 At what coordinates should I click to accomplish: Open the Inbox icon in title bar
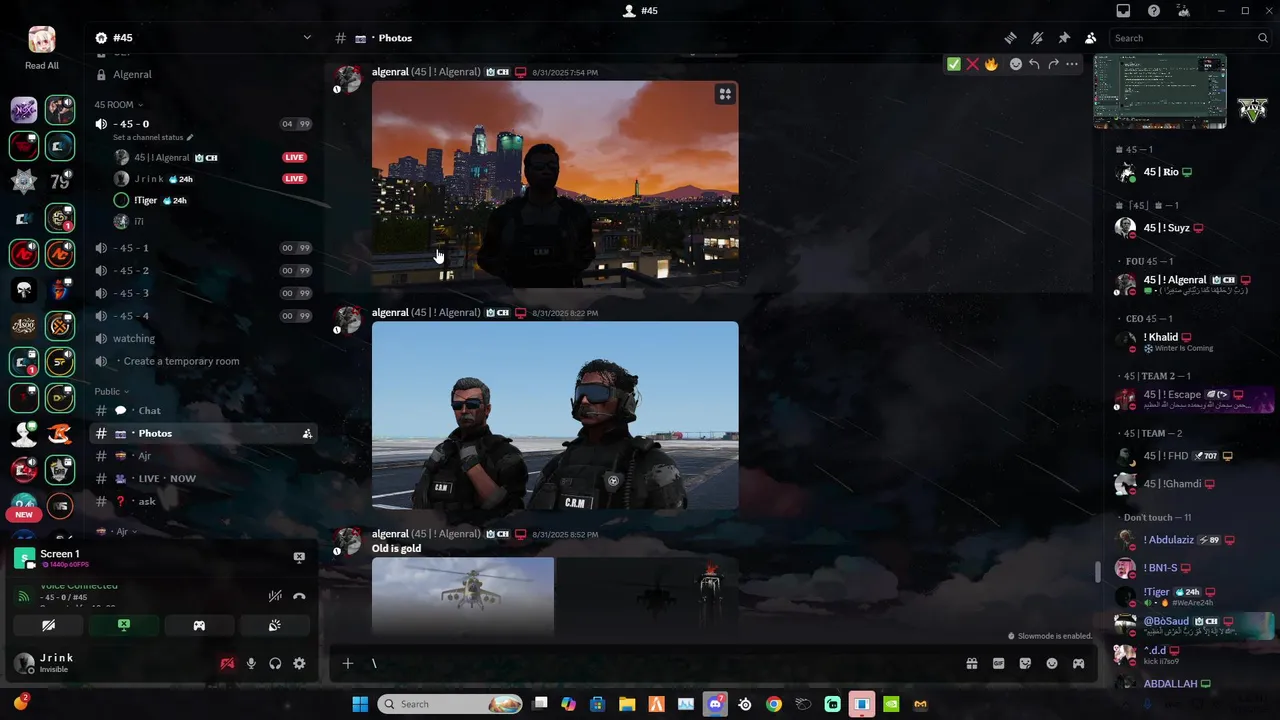pos(1123,11)
